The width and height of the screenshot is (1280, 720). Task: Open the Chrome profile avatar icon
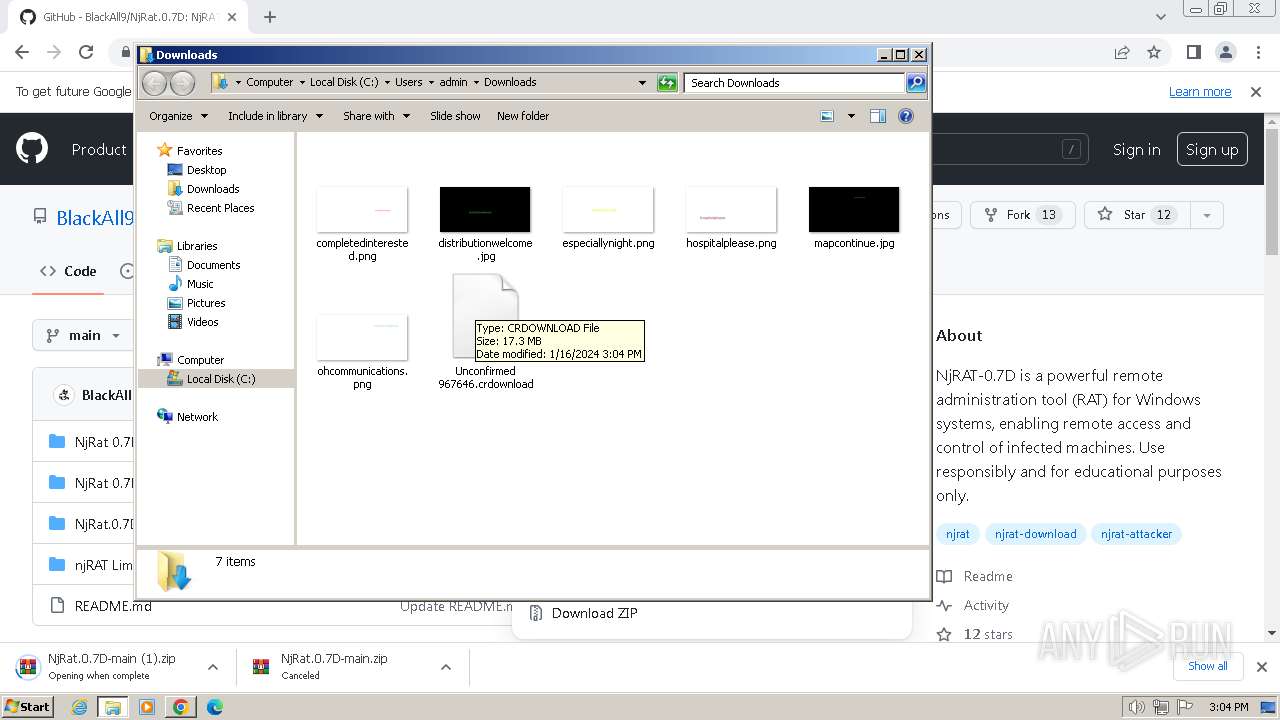coord(1226,52)
